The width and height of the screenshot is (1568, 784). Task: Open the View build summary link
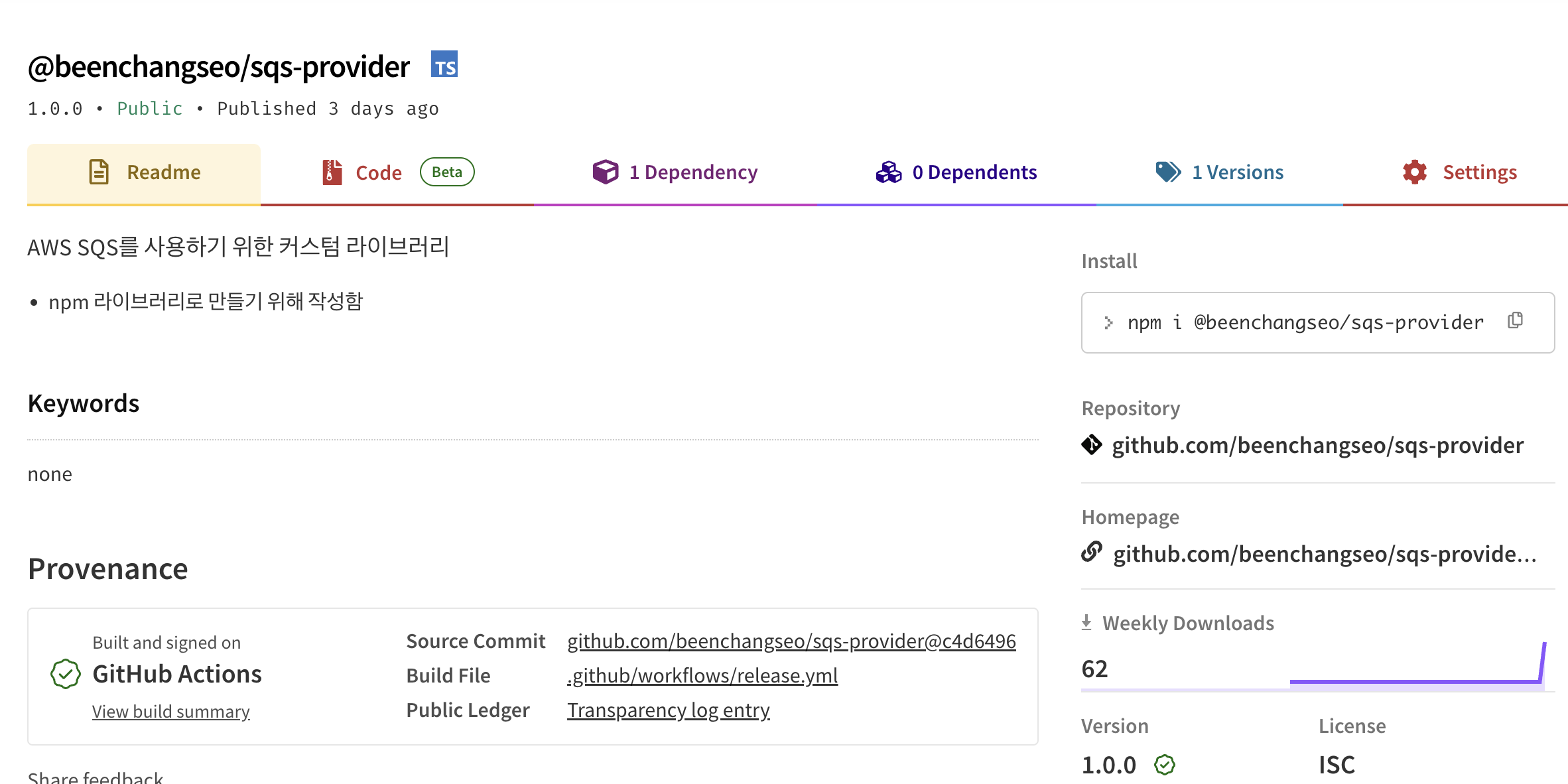(x=170, y=710)
